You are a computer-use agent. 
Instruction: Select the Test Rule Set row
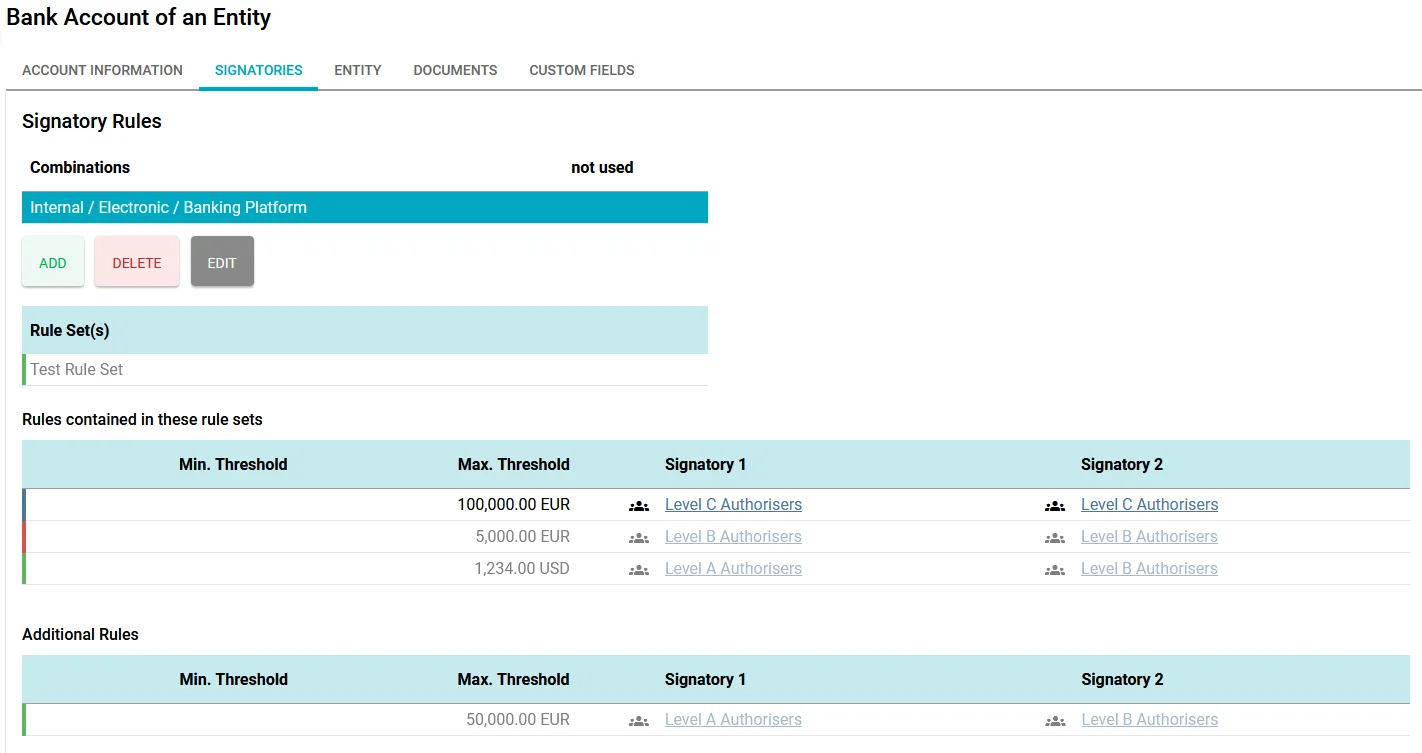[365, 369]
